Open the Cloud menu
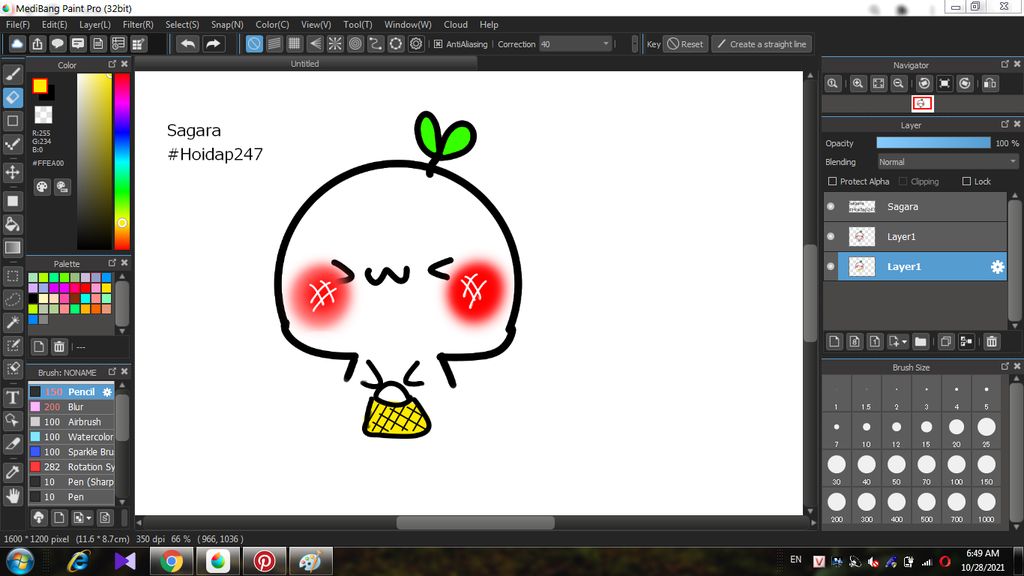 click(455, 24)
